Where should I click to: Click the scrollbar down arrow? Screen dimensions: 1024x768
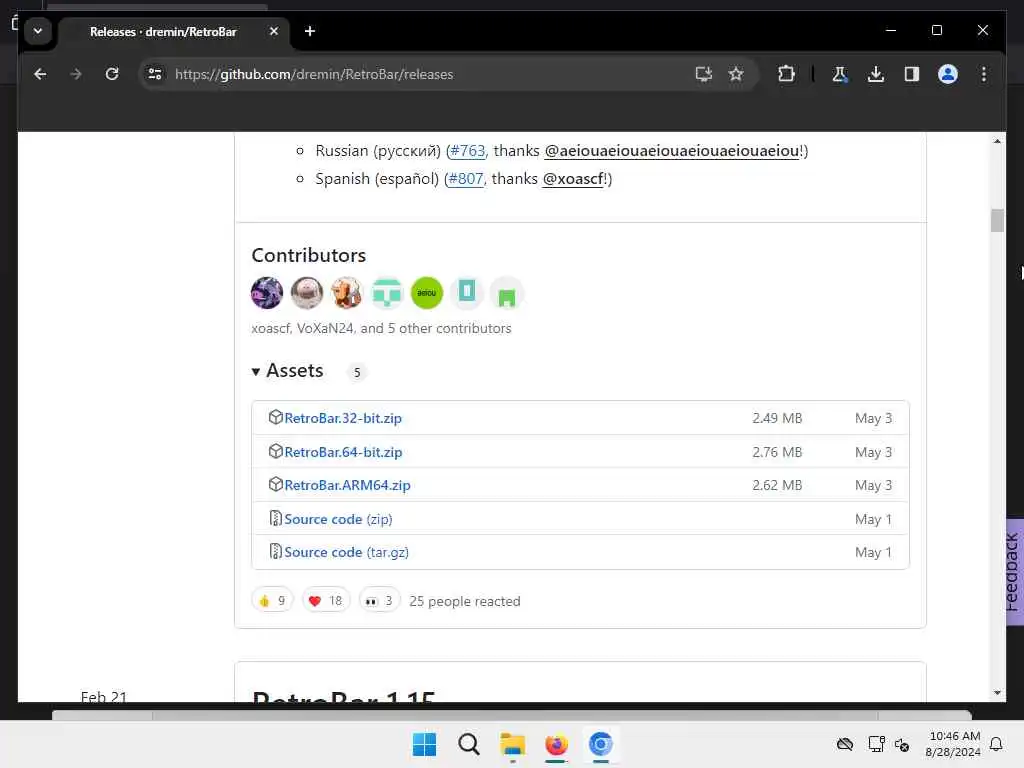[x=997, y=692]
